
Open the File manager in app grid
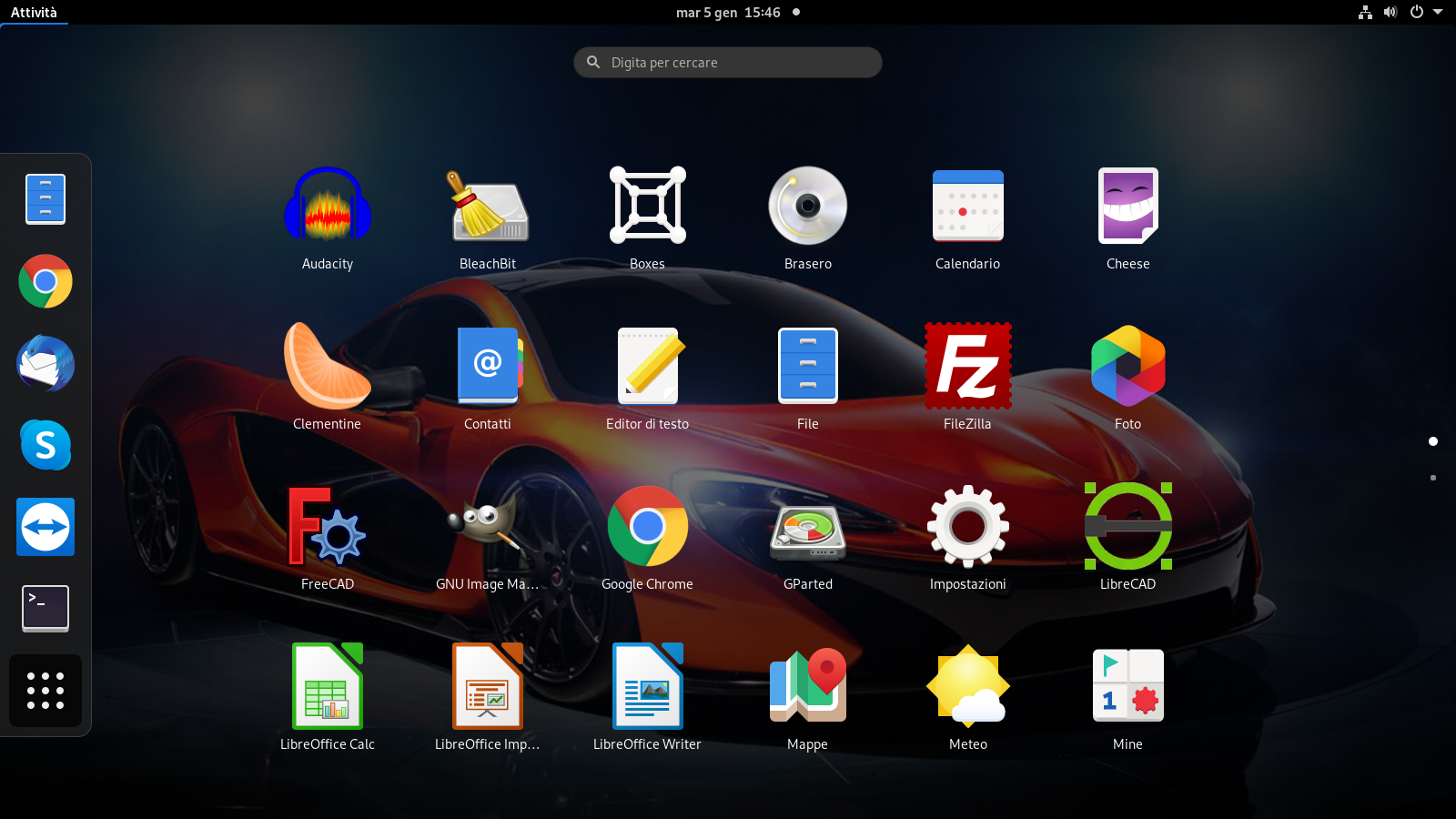click(808, 378)
